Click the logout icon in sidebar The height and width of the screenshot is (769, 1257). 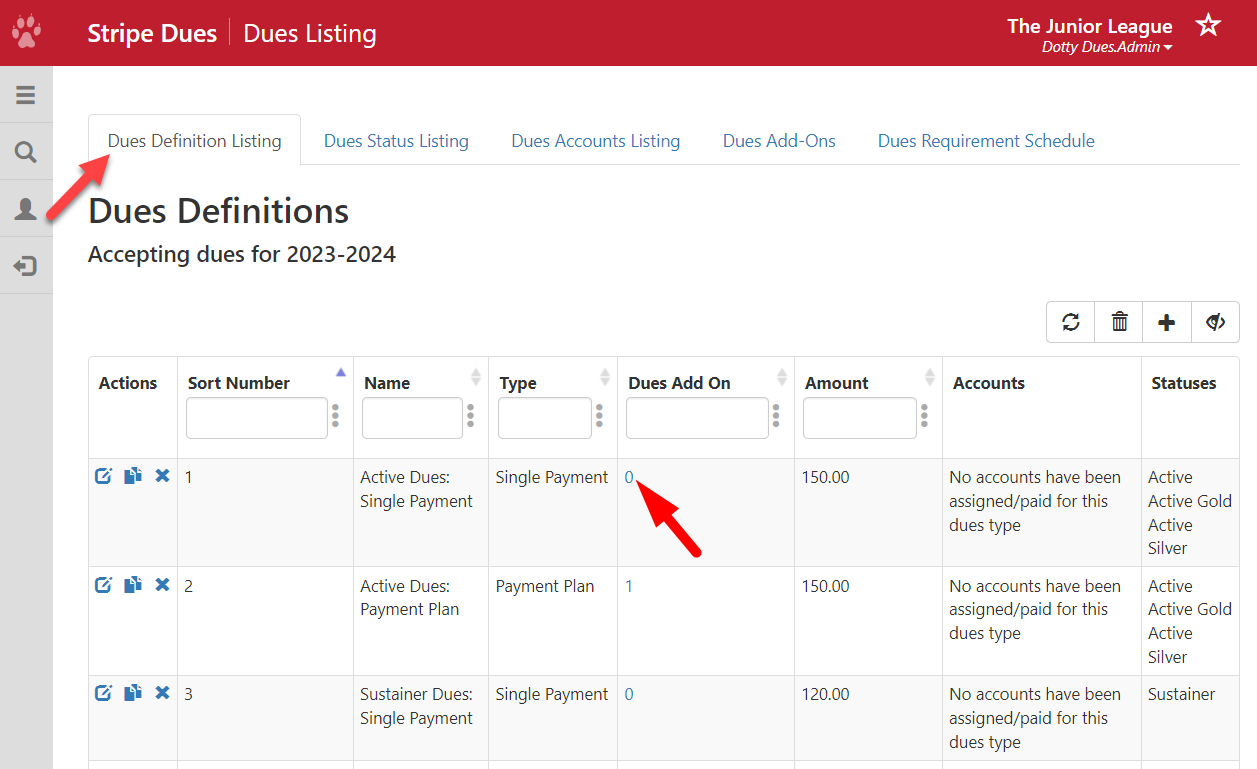(x=26, y=266)
